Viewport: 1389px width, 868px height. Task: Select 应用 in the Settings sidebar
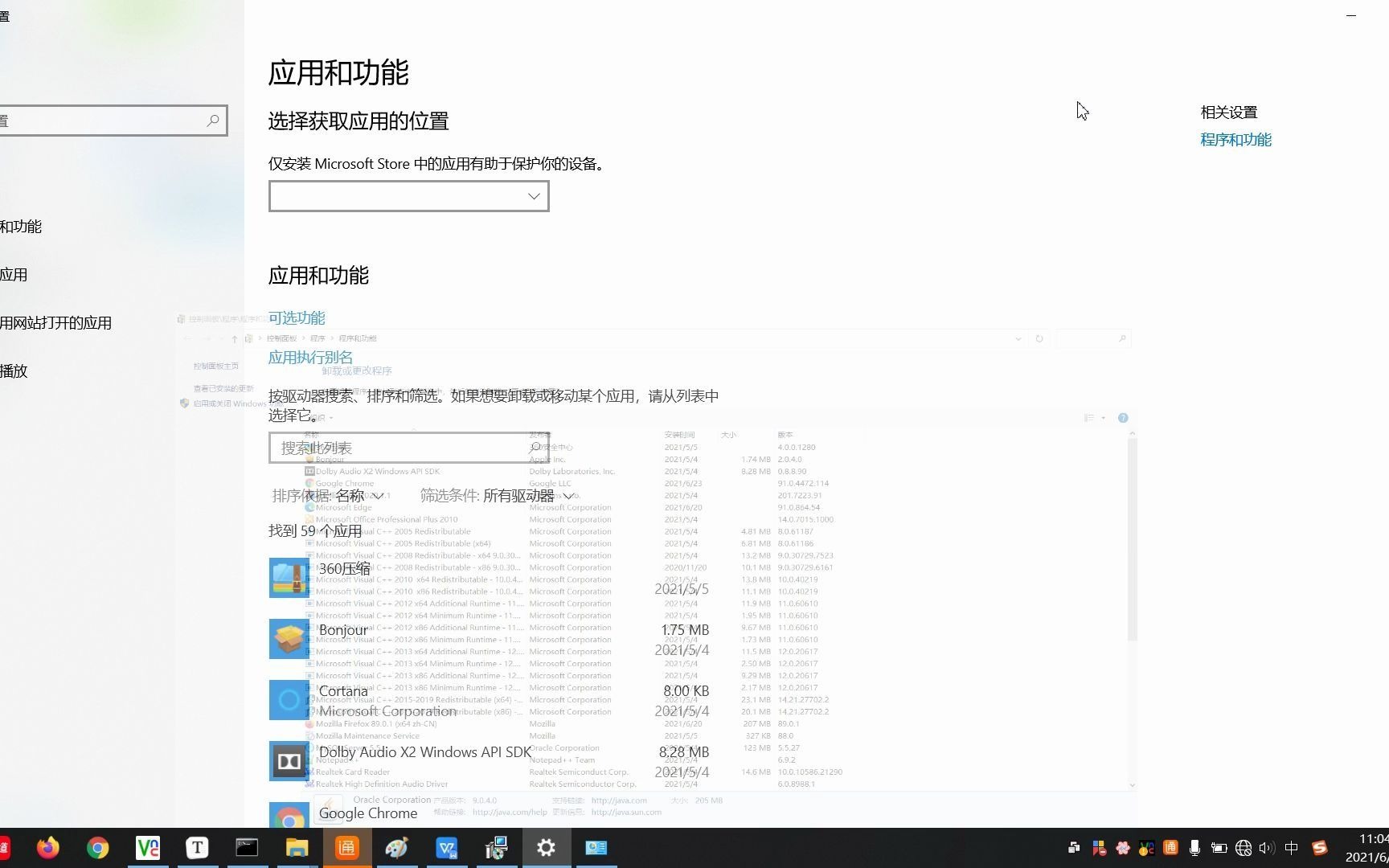coord(14,275)
